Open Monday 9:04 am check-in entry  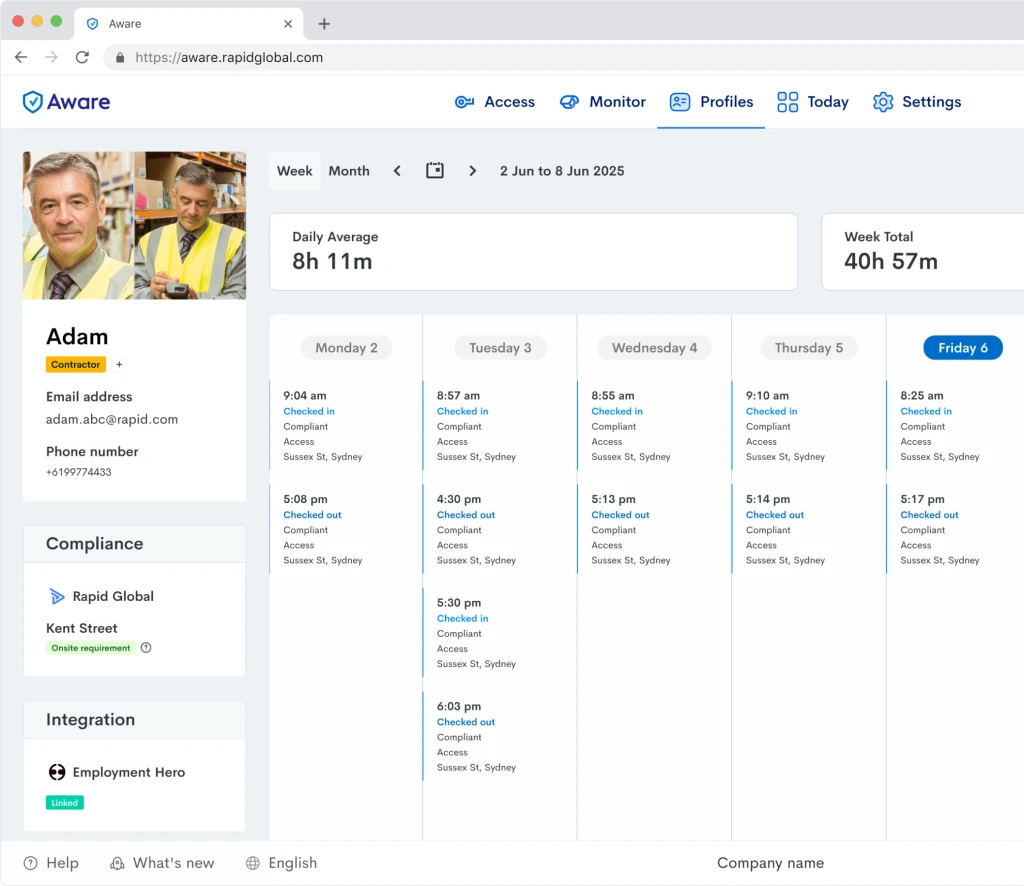coord(345,426)
